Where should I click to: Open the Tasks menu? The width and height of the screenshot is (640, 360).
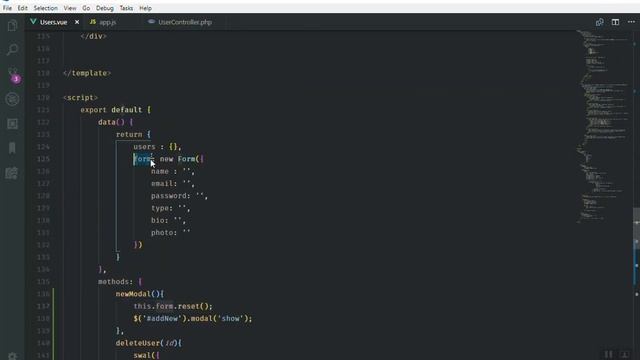click(126, 8)
